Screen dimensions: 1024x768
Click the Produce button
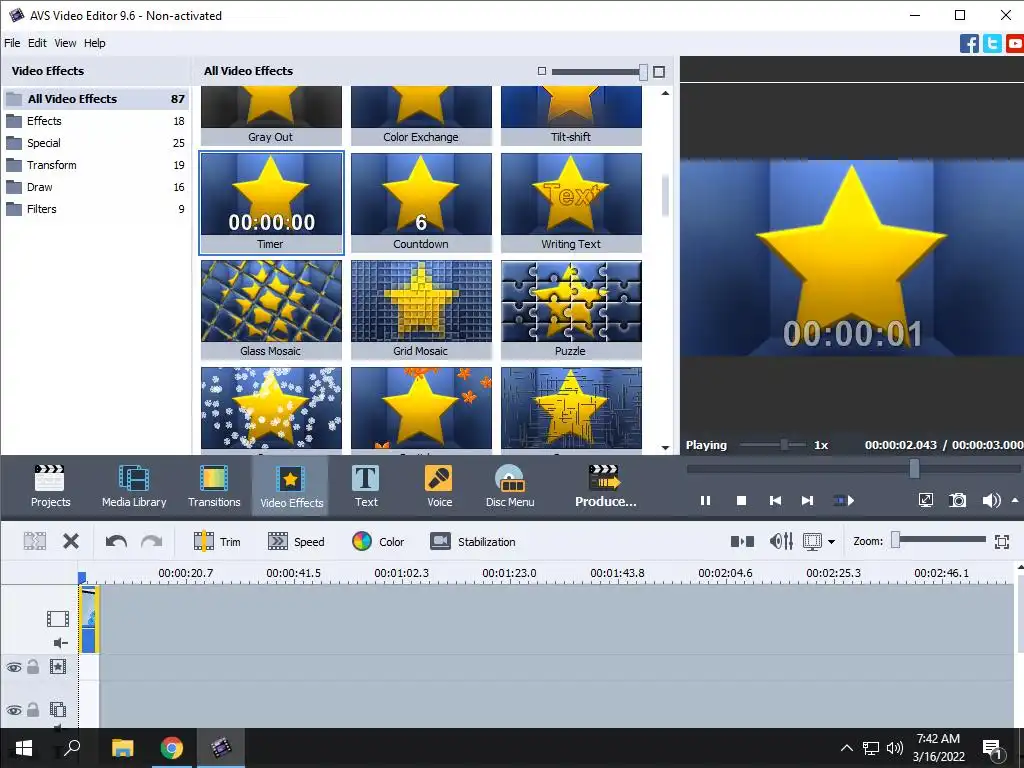coord(605,486)
